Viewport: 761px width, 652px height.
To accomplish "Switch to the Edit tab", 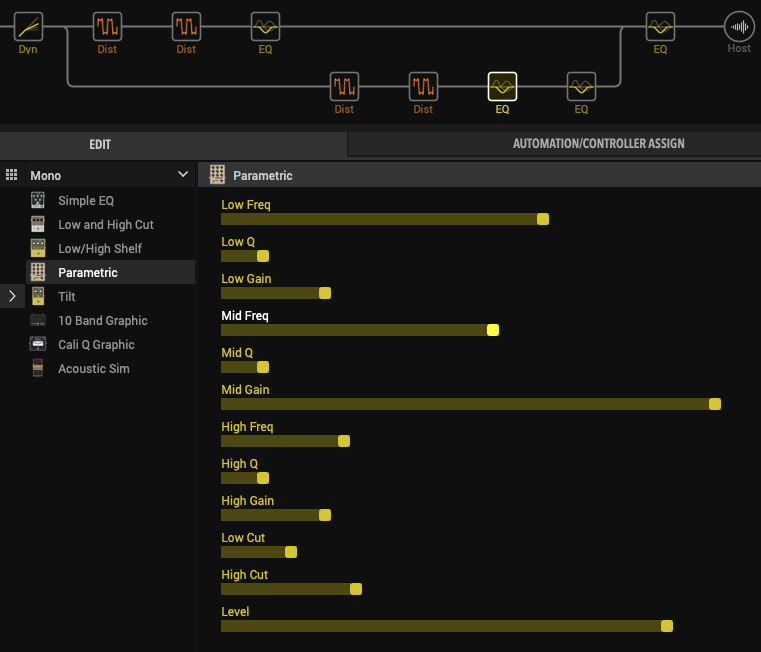I will (x=100, y=144).
